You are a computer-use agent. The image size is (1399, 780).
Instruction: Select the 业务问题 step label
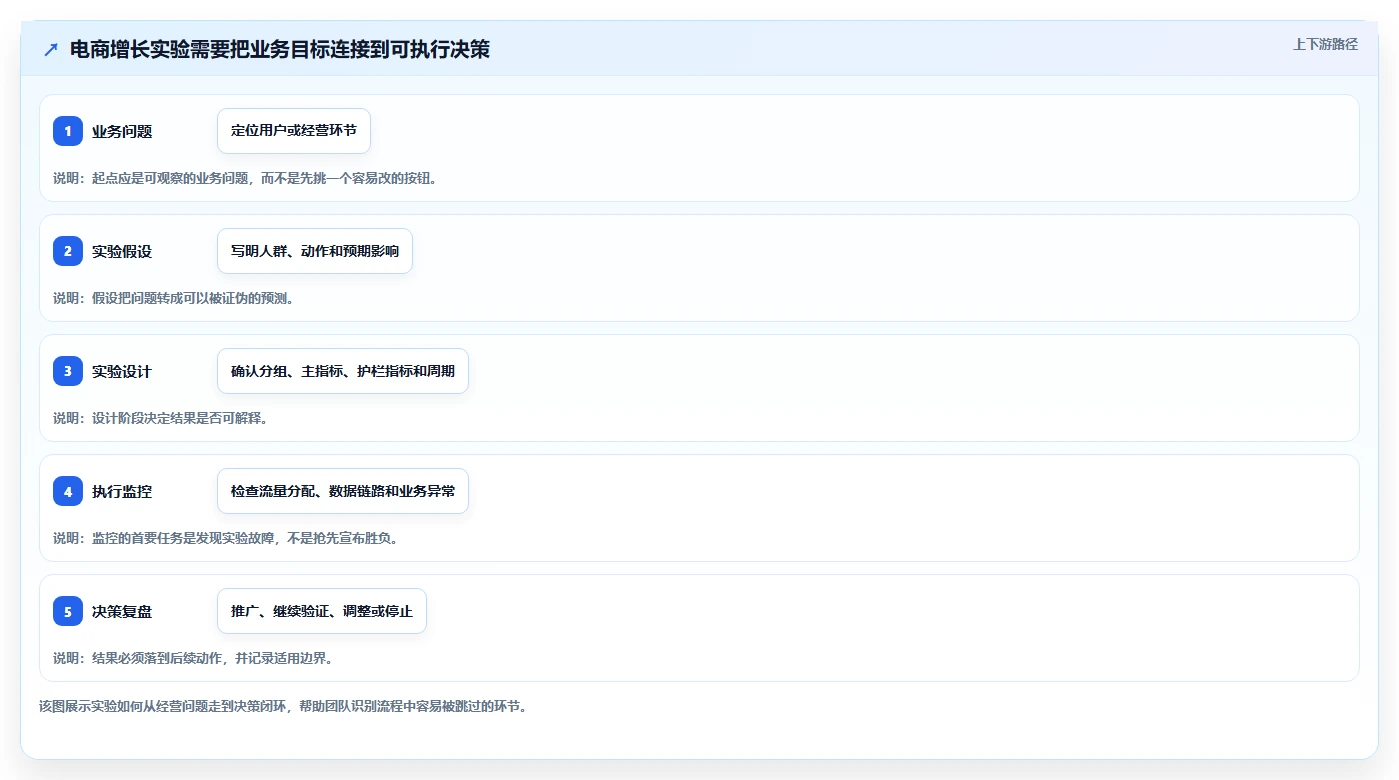click(x=122, y=131)
